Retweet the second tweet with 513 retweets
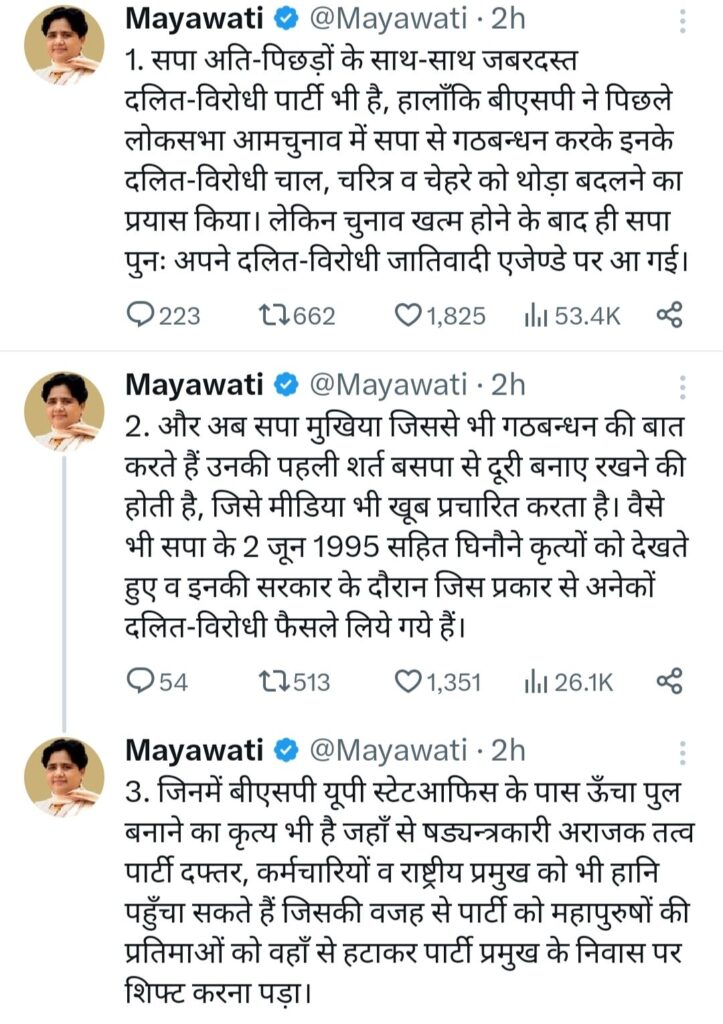This screenshot has width=723, height=1024. coord(271,682)
